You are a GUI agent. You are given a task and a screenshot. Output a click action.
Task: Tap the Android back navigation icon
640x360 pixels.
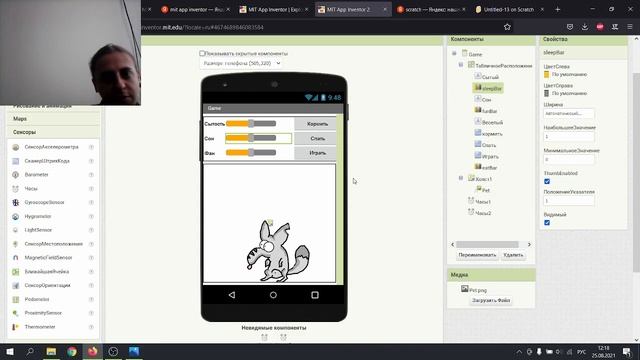pyautogui.click(x=232, y=295)
